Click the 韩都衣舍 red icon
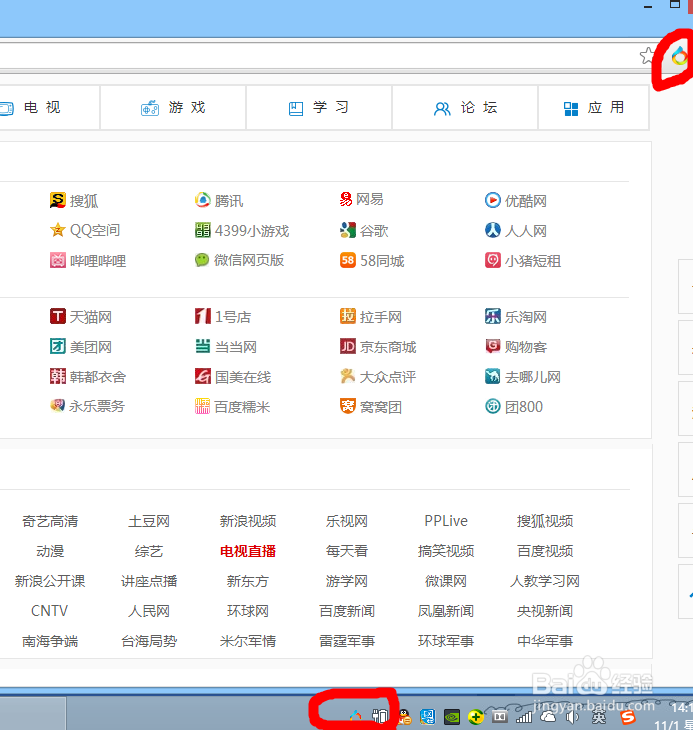 pos(58,376)
